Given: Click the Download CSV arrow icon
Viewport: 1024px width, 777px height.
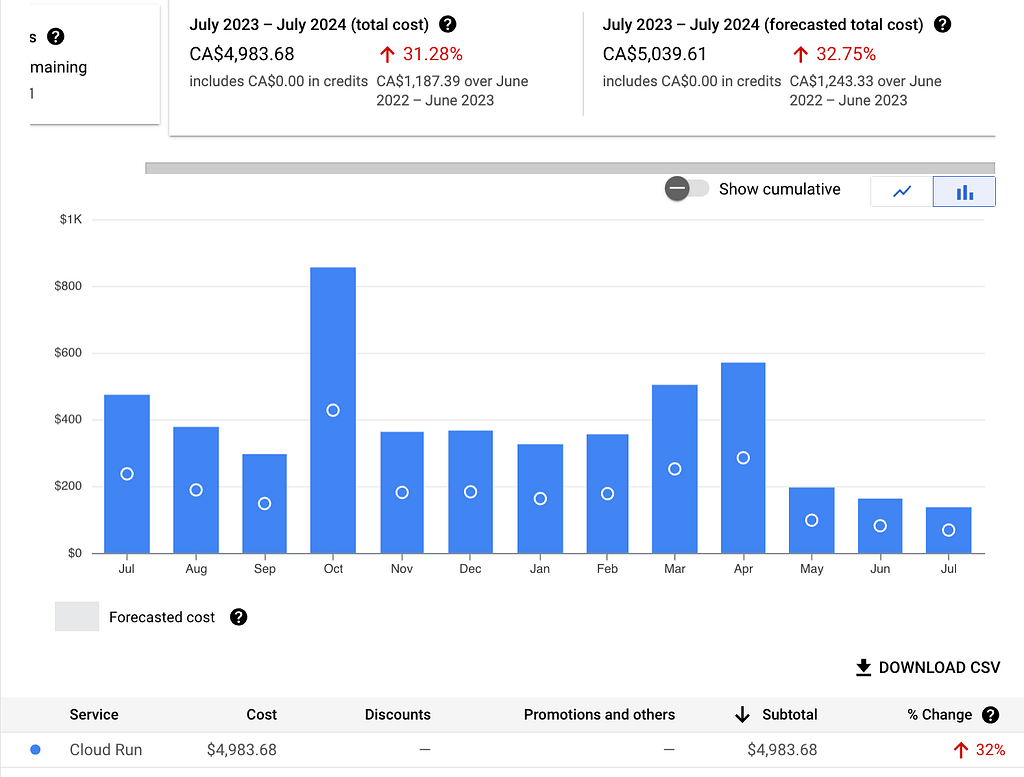Looking at the screenshot, I should point(863,667).
